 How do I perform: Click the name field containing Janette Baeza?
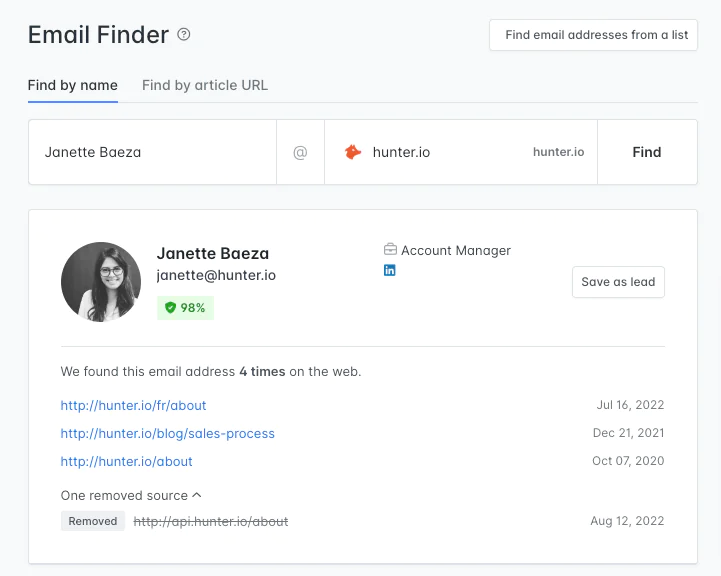click(152, 152)
